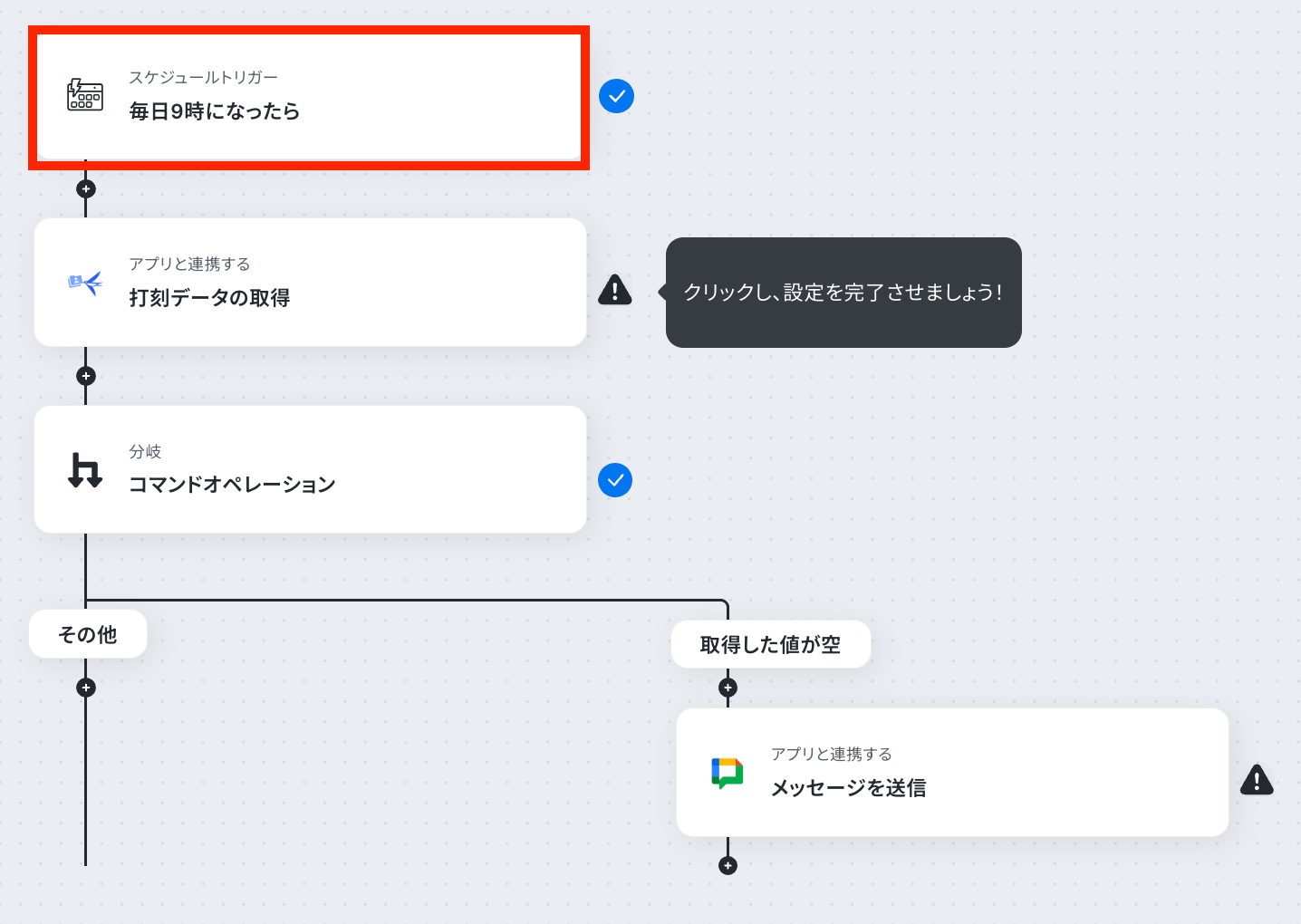Image resolution: width=1301 pixels, height=924 pixels.
Task: Open the コマンドオペレーション branch card
Action: pos(310,469)
